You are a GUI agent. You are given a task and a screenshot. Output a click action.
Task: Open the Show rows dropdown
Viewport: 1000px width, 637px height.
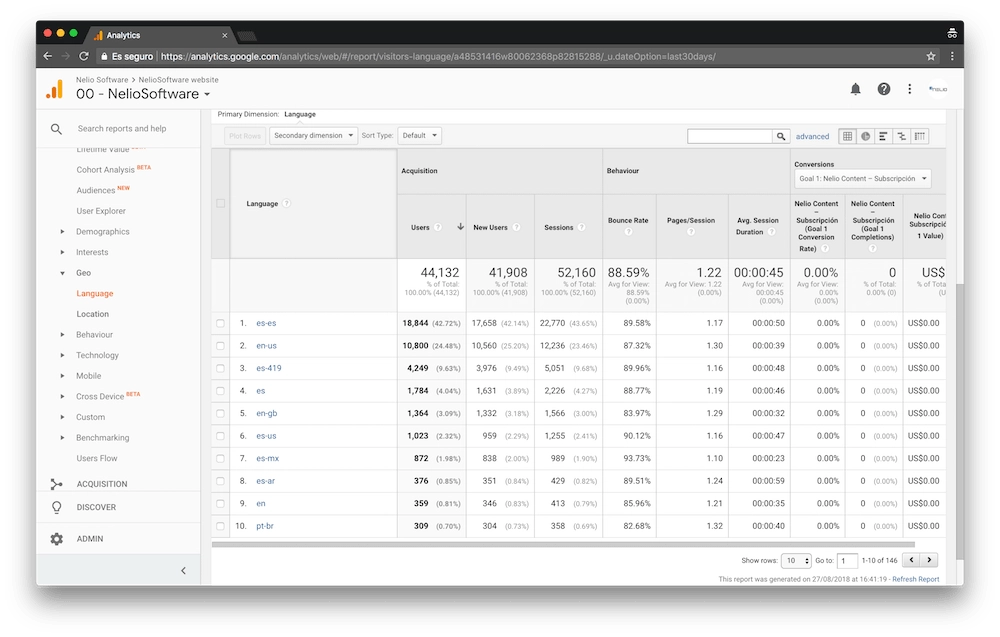[796, 560]
